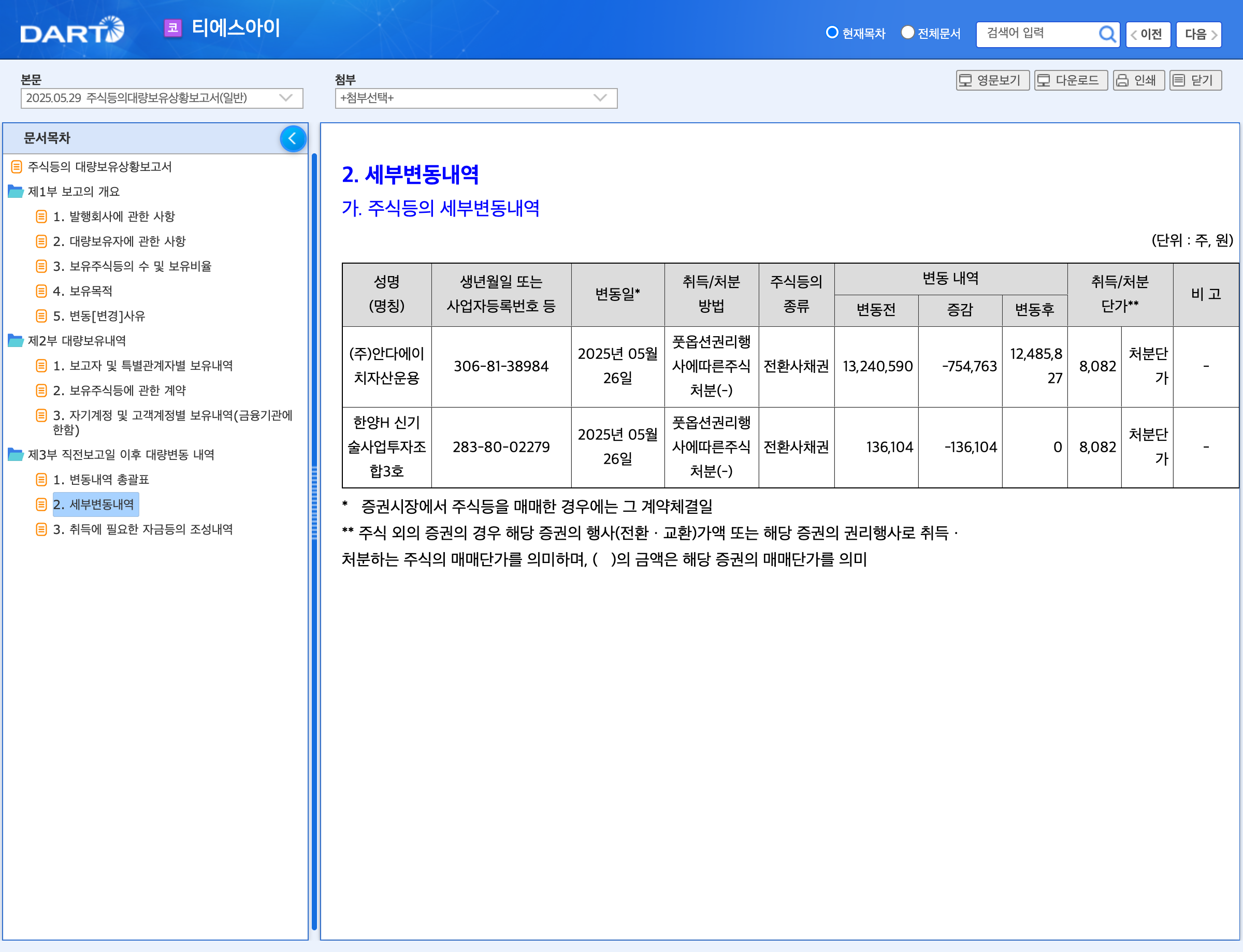Click page icon beside 1. 발행회사에 관한 사항

41,217
